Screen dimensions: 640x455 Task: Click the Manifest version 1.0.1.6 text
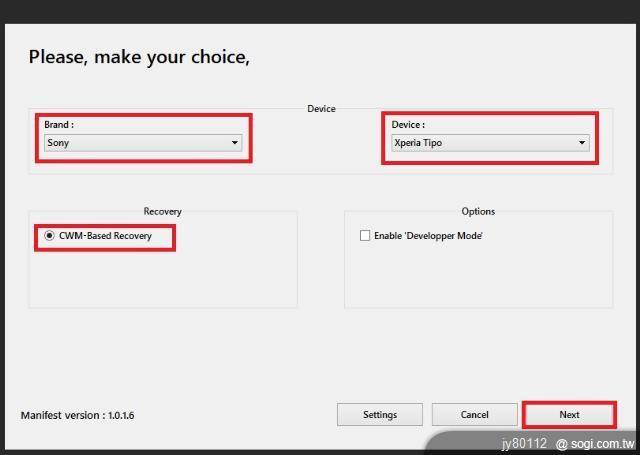pos(77,415)
